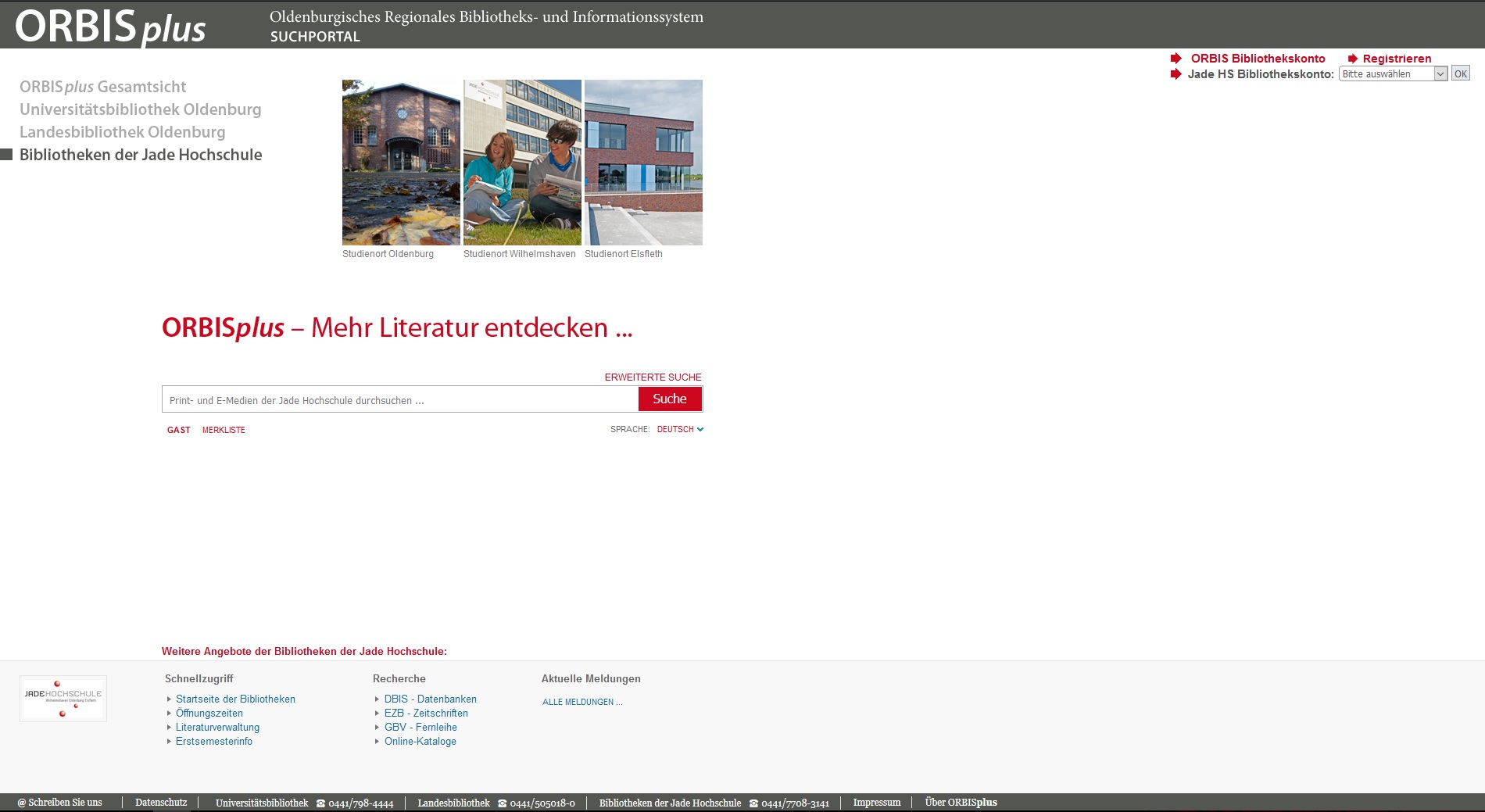
Task: Click the phone icon next to Universitätsbibliothek number
Action: (x=320, y=803)
